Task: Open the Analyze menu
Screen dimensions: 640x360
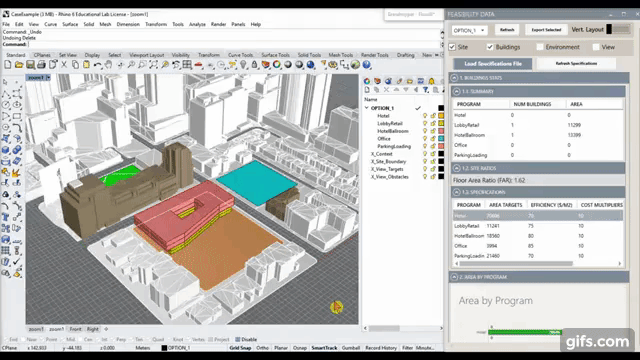Action: coord(197,24)
